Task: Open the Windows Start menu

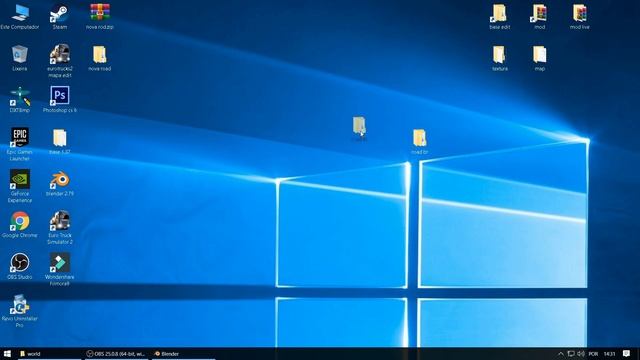Action: pyautogui.click(x=7, y=354)
